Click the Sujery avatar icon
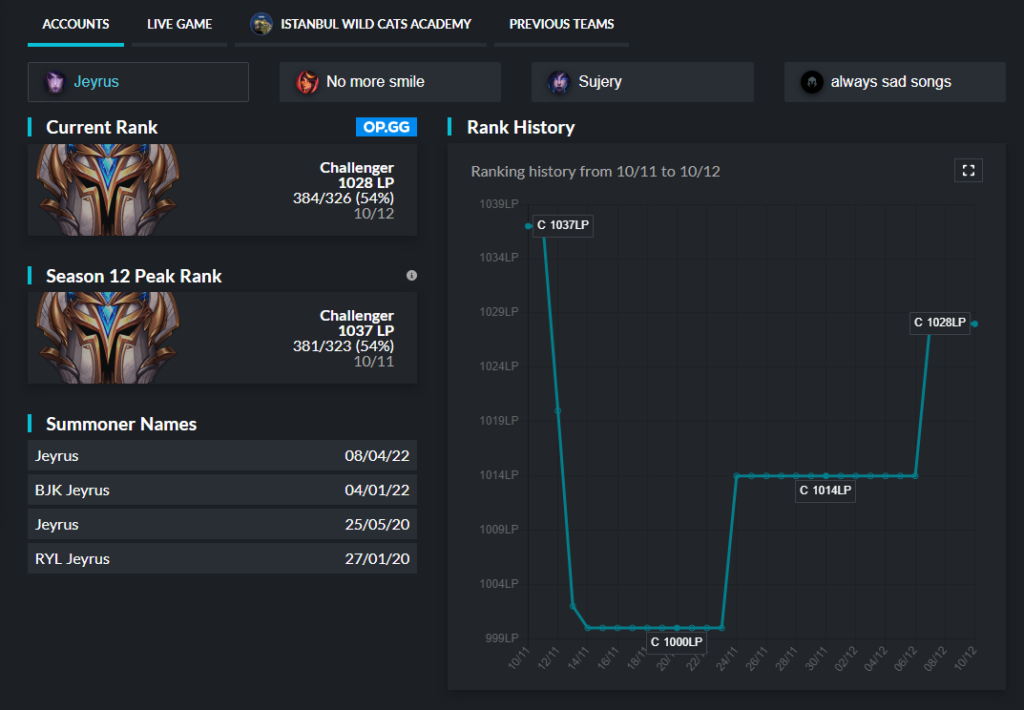Image resolution: width=1024 pixels, height=710 pixels. tap(559, 82)
